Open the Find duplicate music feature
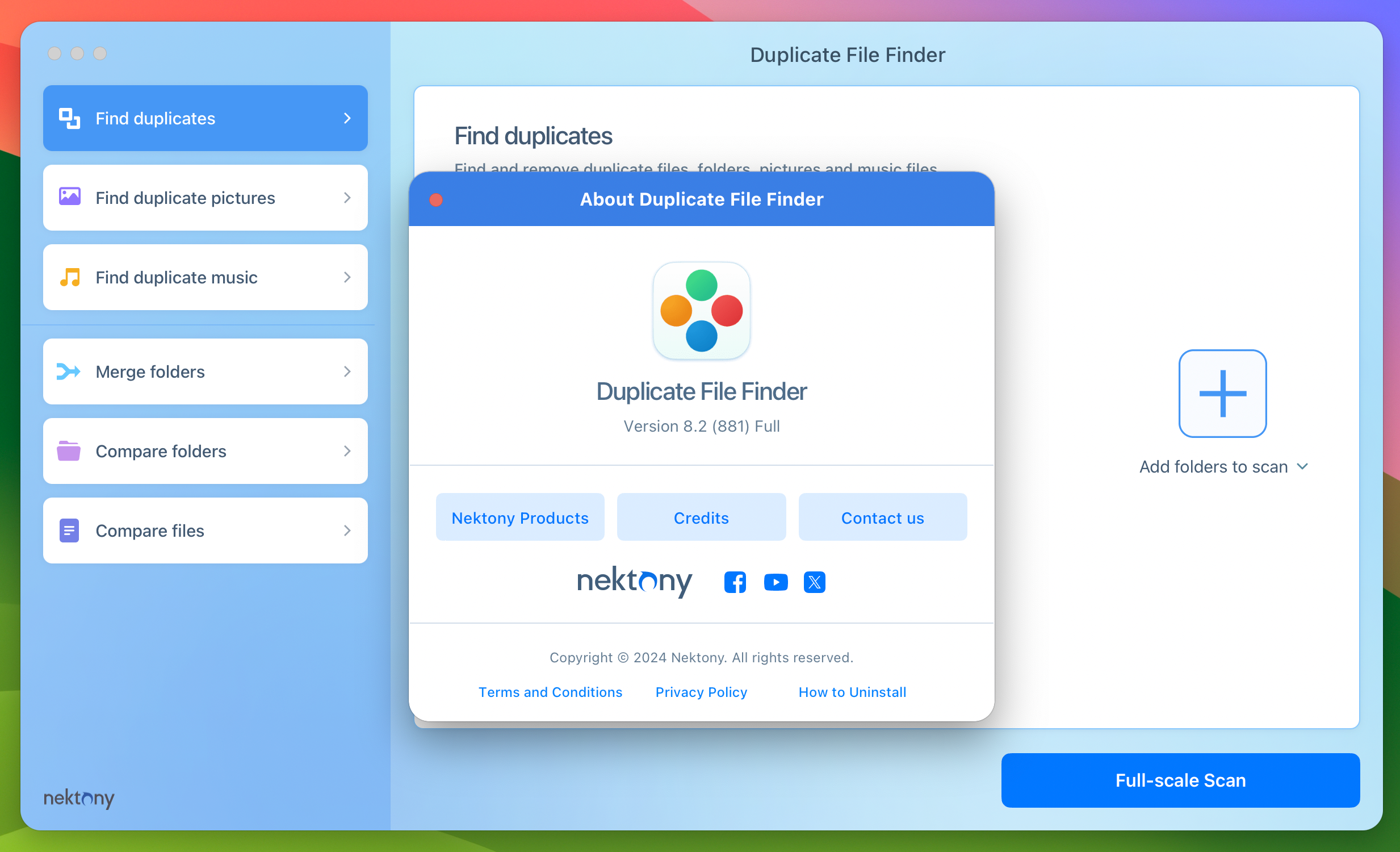Screen dimensions: 1400x852 [205, 277]
